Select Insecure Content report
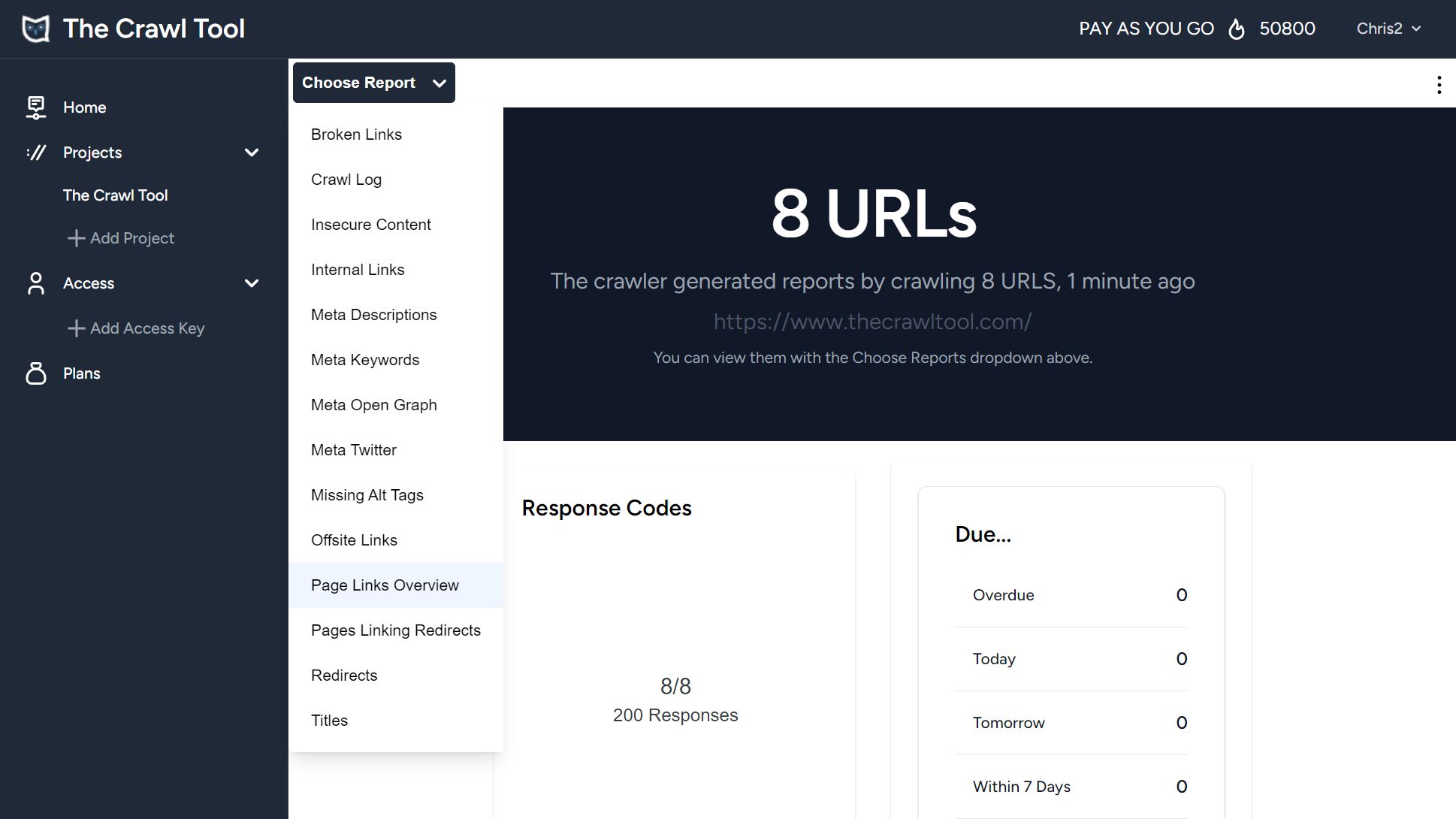Screen dimensions: 1456x819 tap(396, 225)
